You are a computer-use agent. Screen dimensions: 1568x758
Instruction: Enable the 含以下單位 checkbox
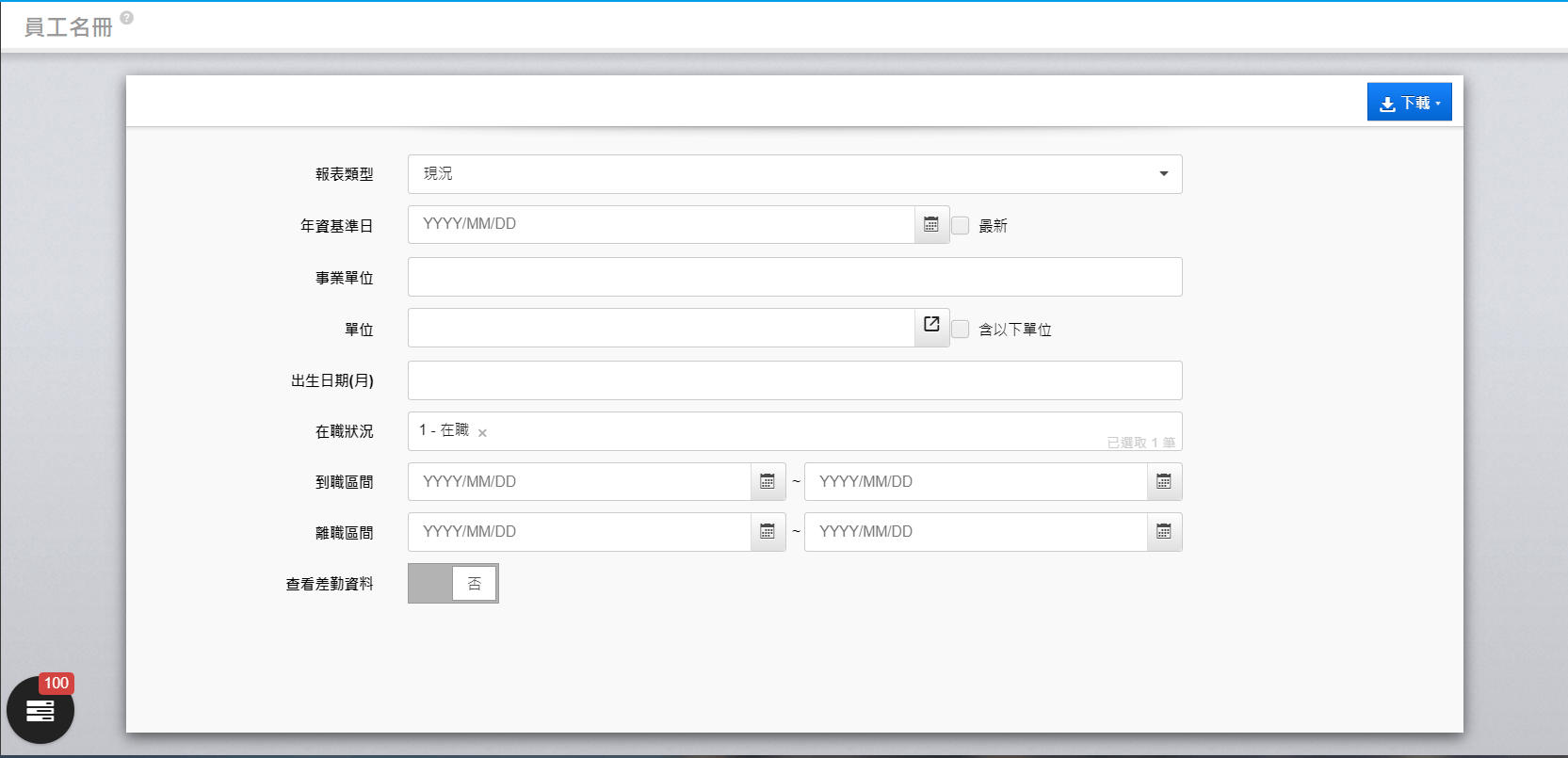[x=961, y=330]
